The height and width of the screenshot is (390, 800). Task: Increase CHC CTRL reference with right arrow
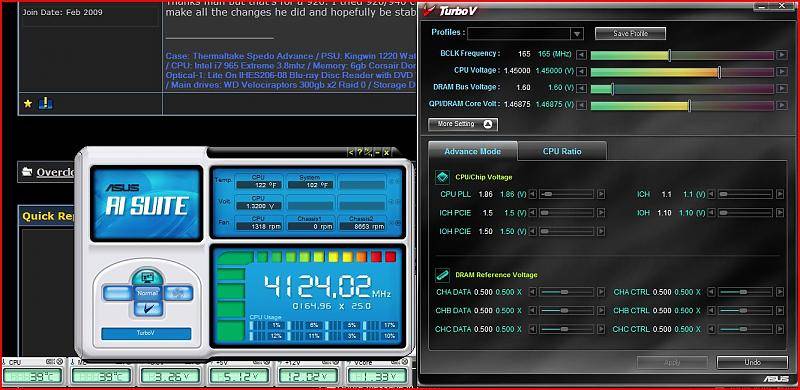(780, 329)
